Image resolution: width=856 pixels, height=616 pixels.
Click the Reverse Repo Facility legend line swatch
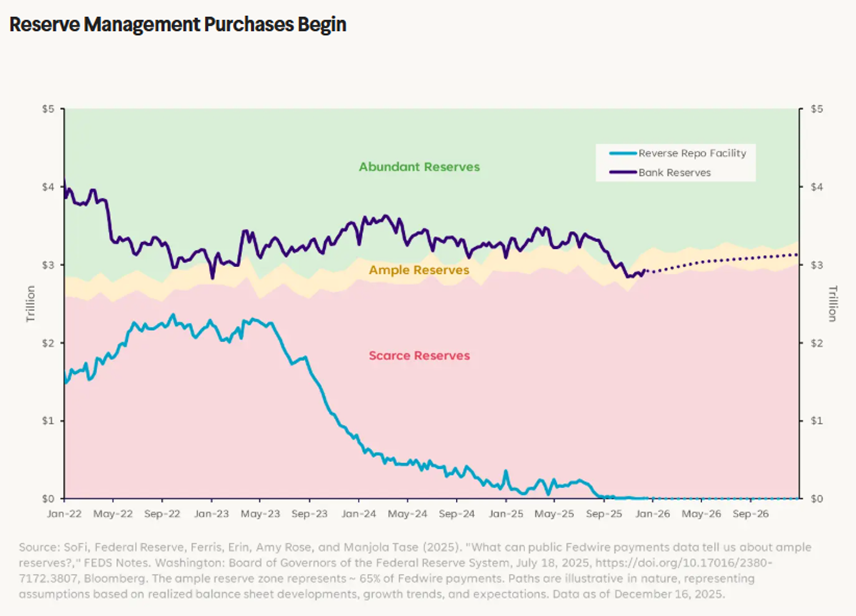pyautogui.click(x=620, y=154)
